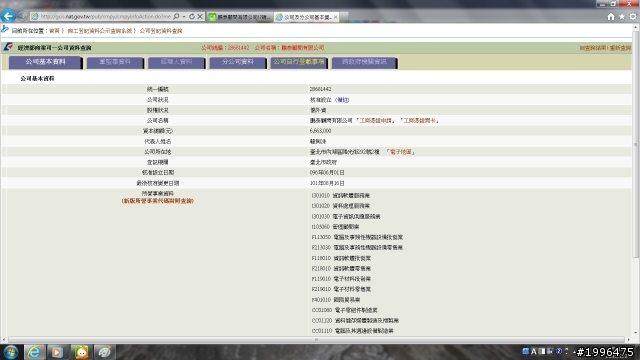Click the vertical scrollbar down arrow

click(x=636, y=333)
